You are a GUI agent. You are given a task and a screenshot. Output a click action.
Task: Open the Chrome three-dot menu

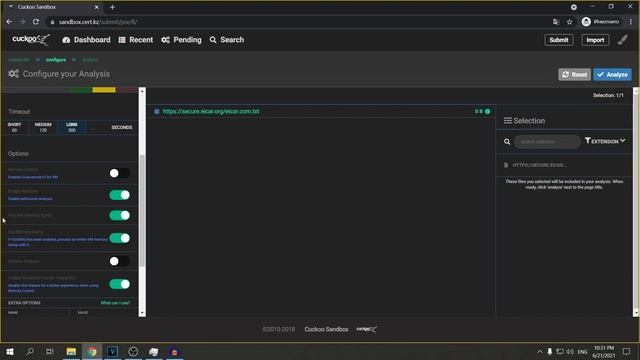631,22
